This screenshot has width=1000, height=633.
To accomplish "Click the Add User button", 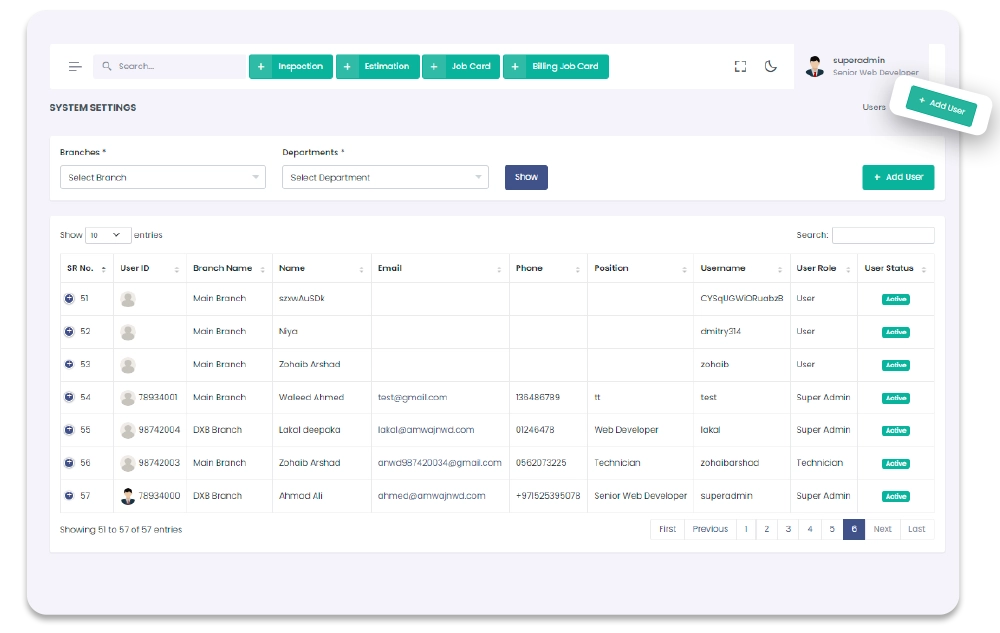I will [x=897, y=176].
